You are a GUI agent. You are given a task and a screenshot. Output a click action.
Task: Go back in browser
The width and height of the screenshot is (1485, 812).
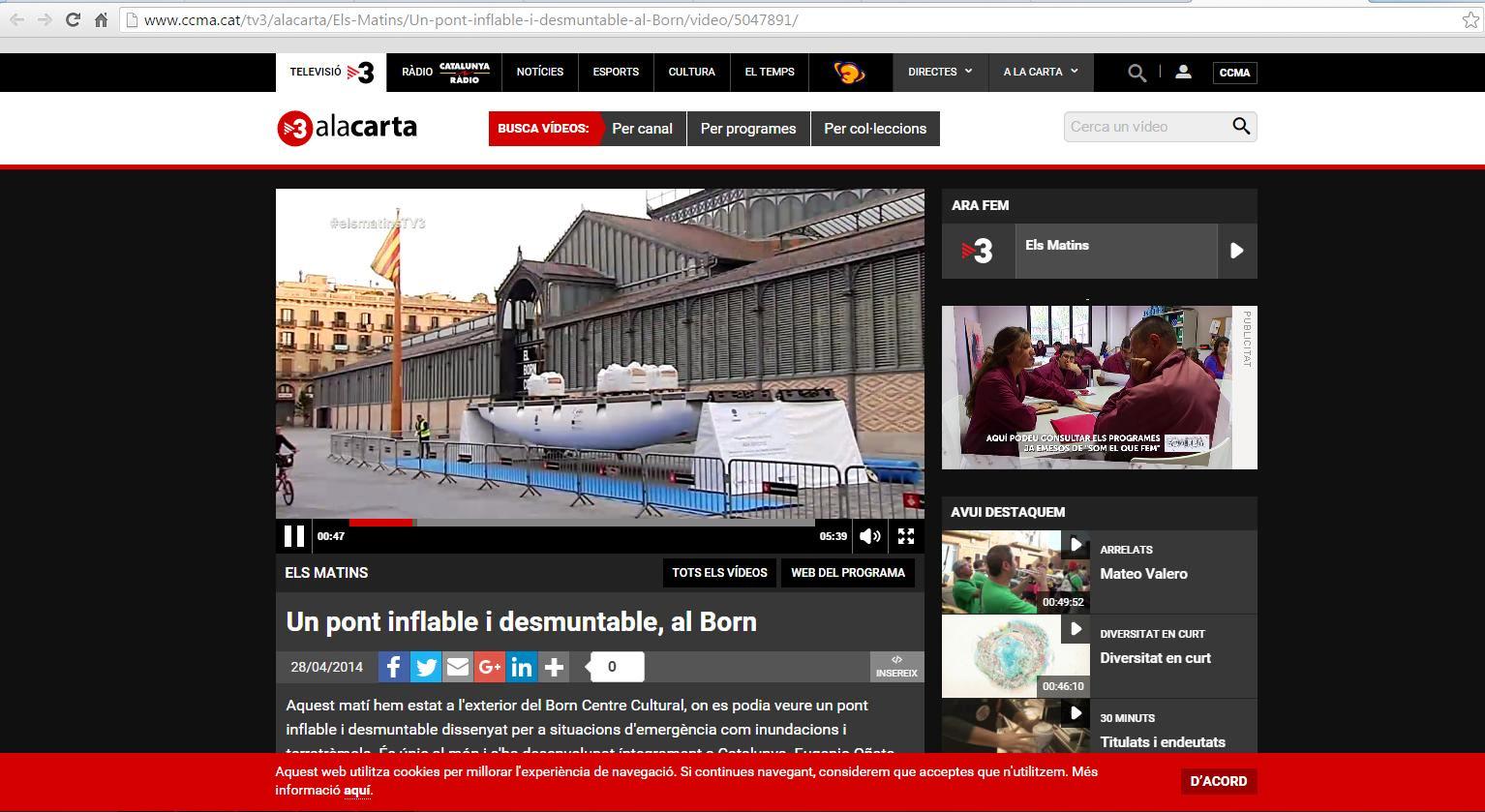pyautogui.click(x=16, y=19)
